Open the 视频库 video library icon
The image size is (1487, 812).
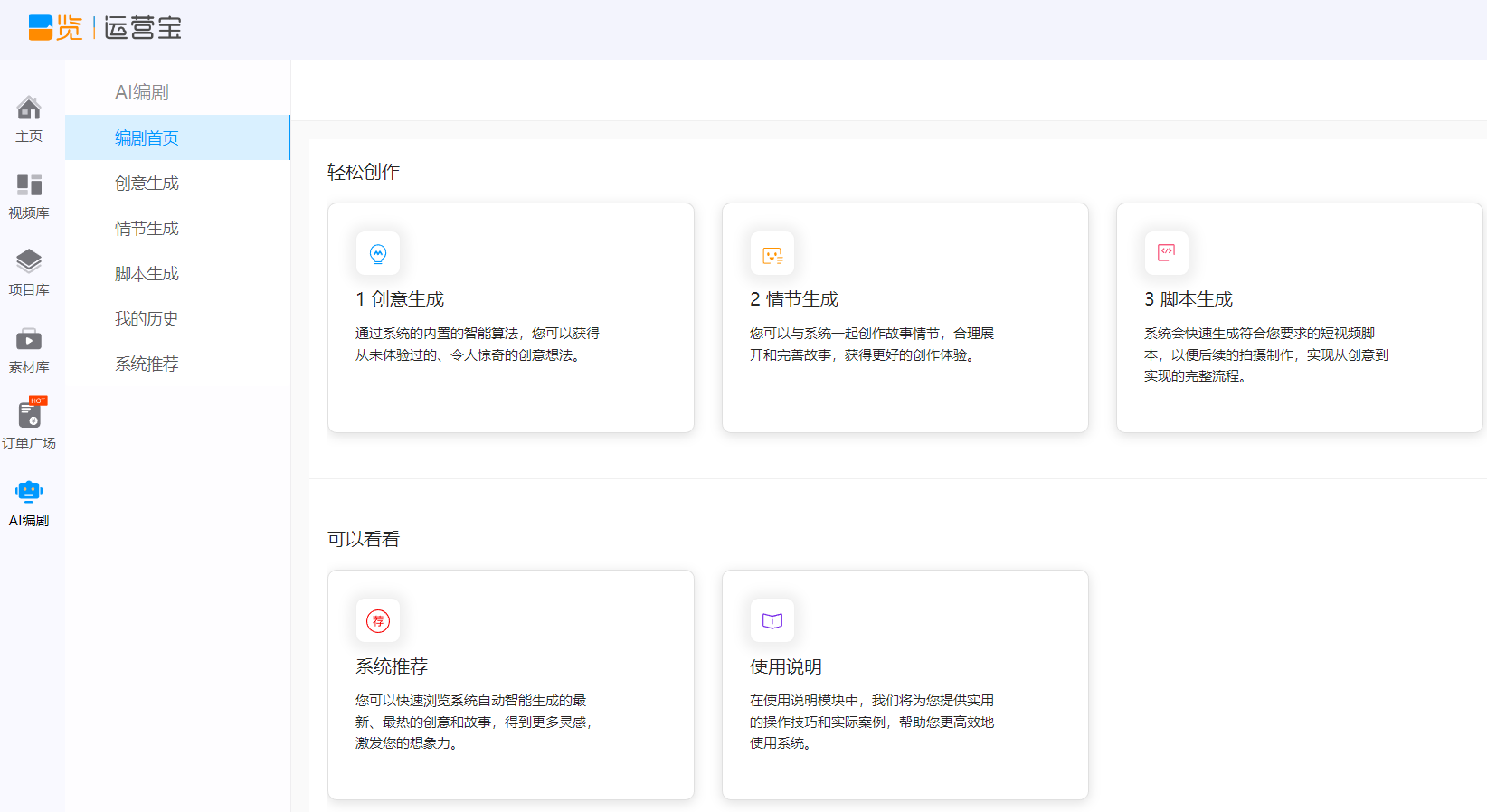point(29,185)
